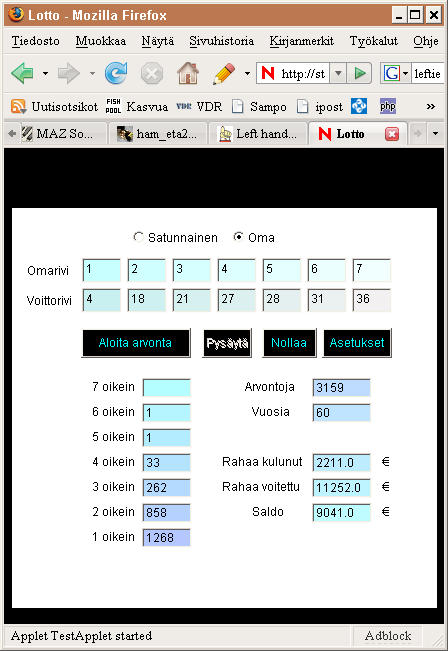Image resolution: width=448 pixels, height=651 pixels.
Task: Click the php bookmark icon
Action: point(388,106)
